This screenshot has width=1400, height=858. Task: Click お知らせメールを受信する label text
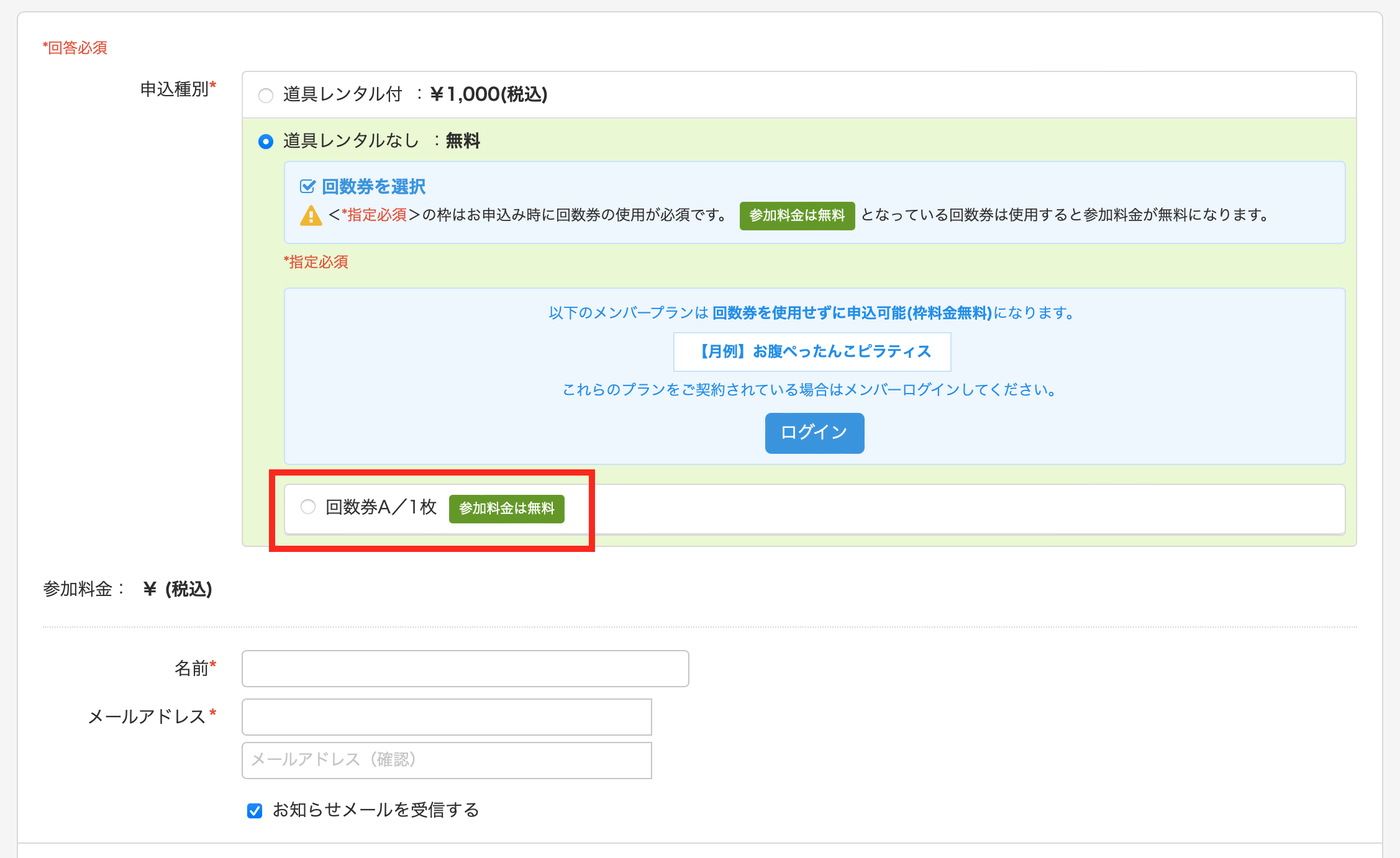click(376, 810)
